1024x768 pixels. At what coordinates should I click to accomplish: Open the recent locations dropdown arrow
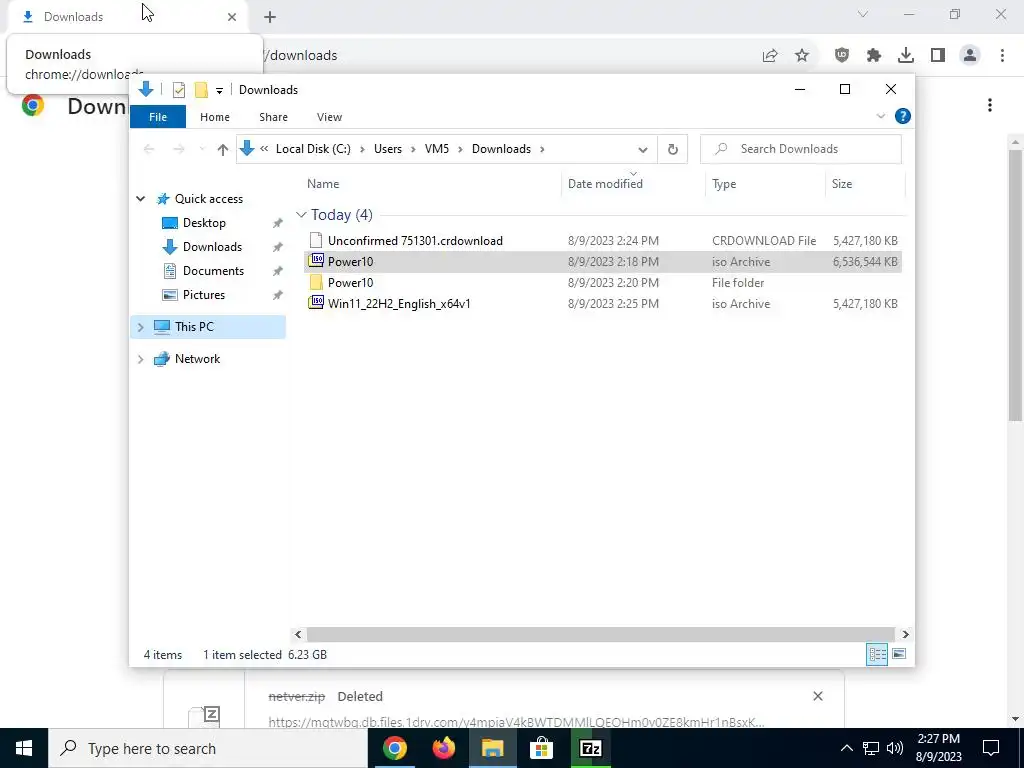pyautogui.click(x=202, y=150)
